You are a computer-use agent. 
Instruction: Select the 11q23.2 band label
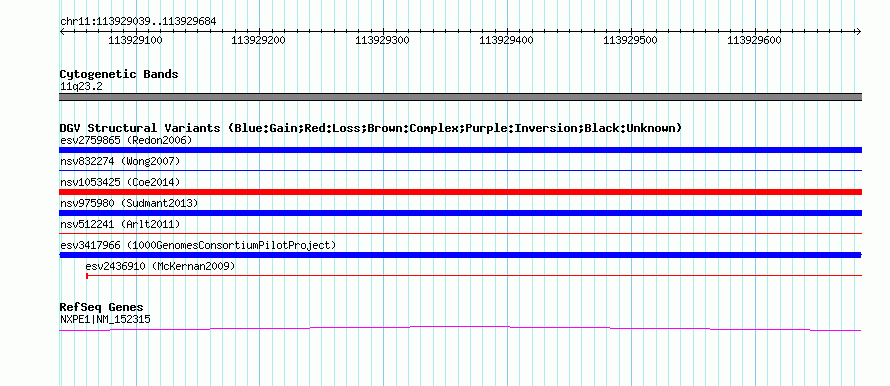coord(81,87)
